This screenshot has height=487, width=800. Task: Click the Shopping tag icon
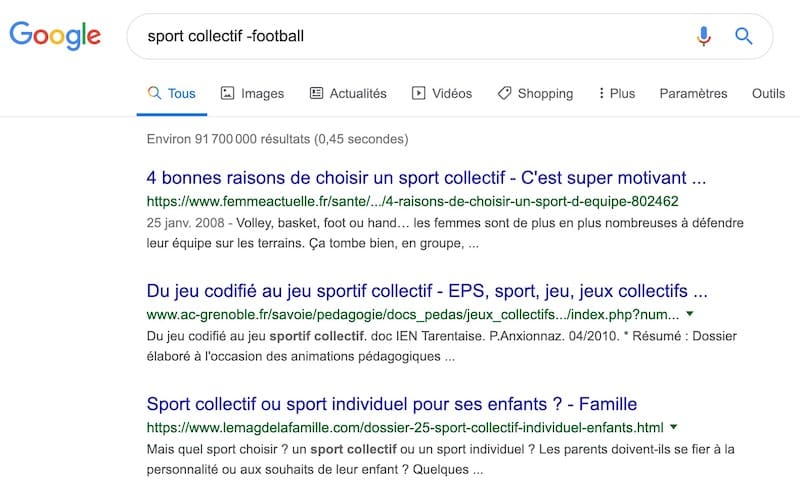(504, 93)
